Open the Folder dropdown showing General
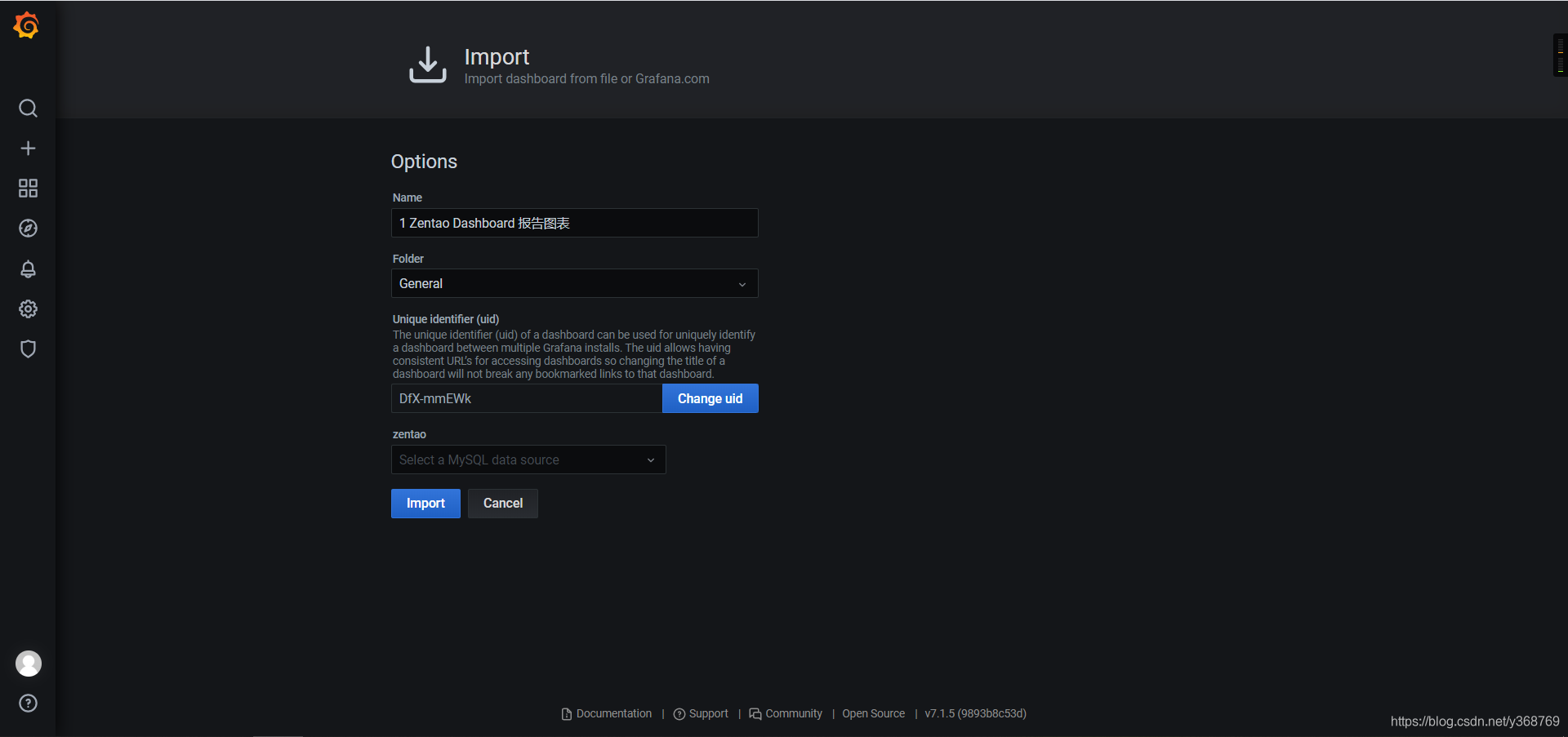1568x737 pixels. [575, 283]
